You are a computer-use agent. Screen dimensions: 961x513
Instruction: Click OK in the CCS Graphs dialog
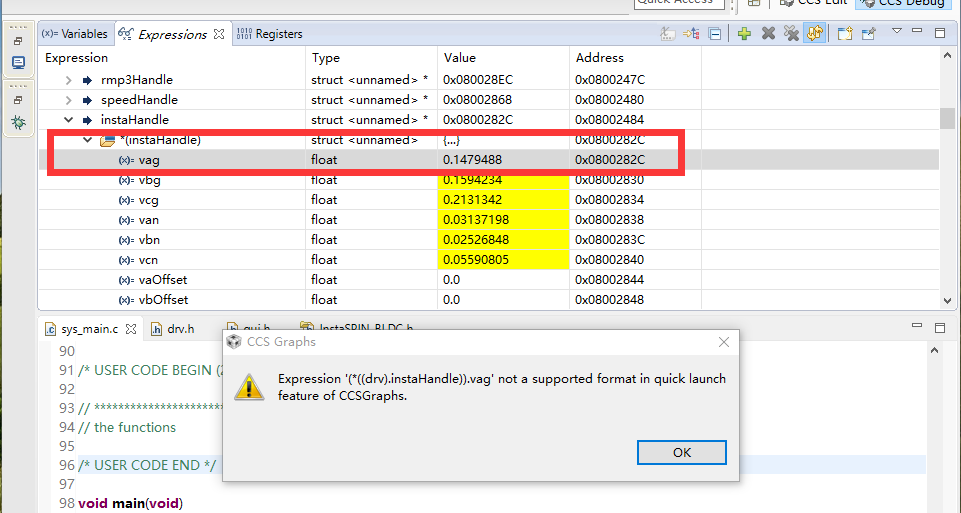tap(682, 452)
